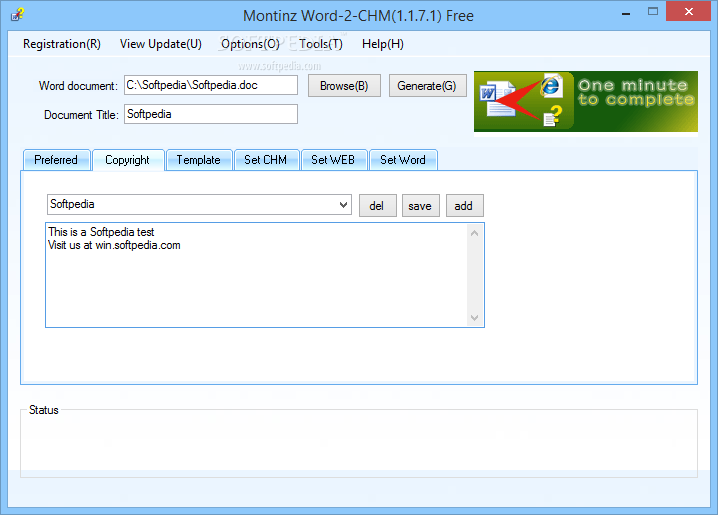
Task: Click the text area scroll up arrow
Action: pyautogui.click(x=474, y=233)
